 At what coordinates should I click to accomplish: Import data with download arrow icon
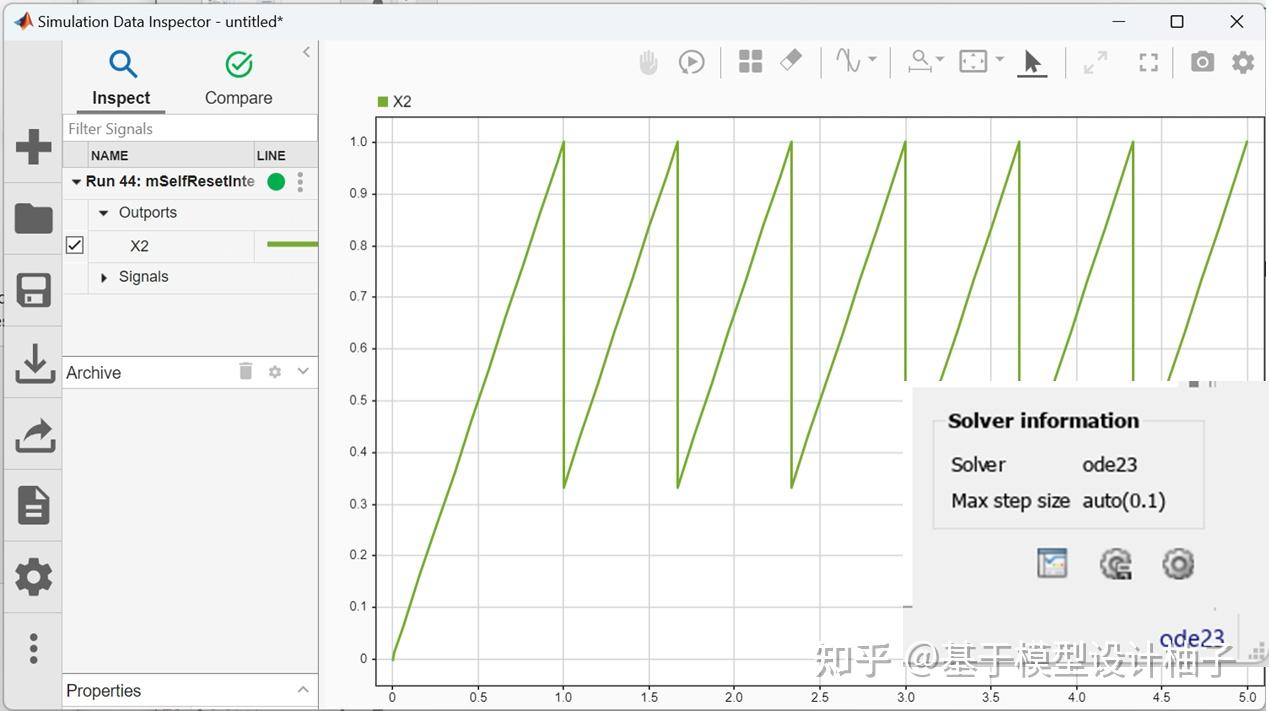point(34,363)
